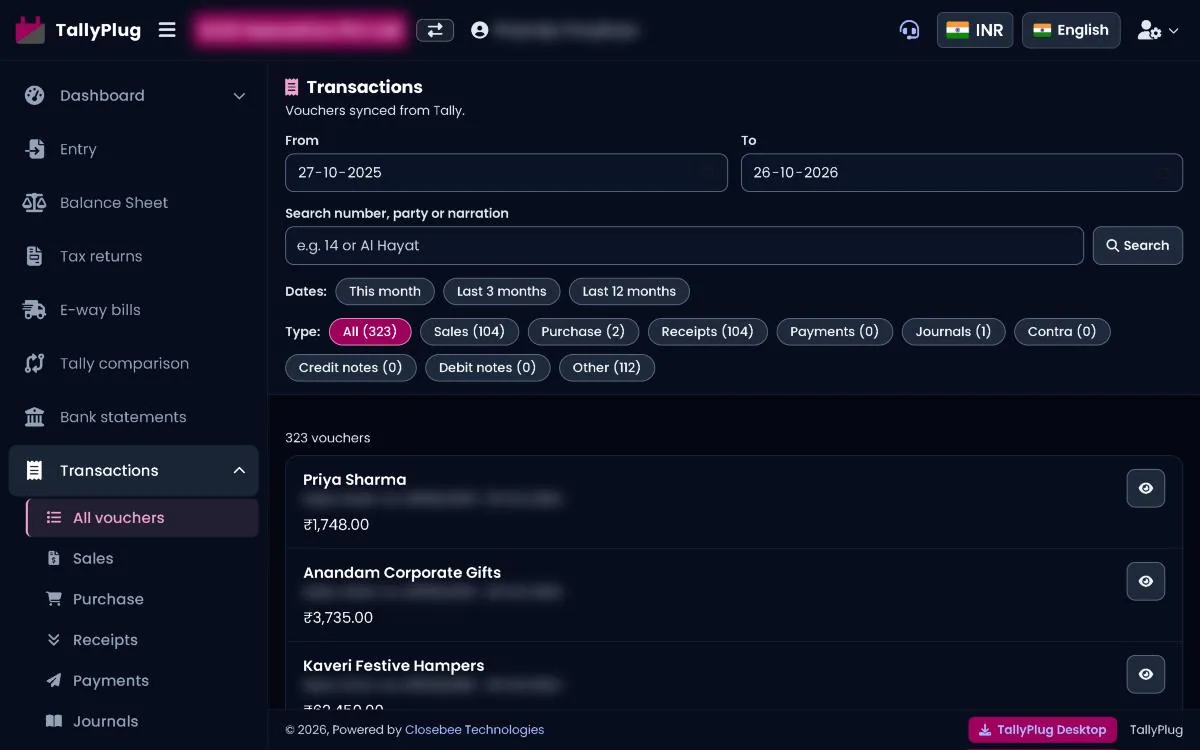Toggle the hamburger sidebar menu
This screenshot has width=1200, height=750.
pos(167,30)
